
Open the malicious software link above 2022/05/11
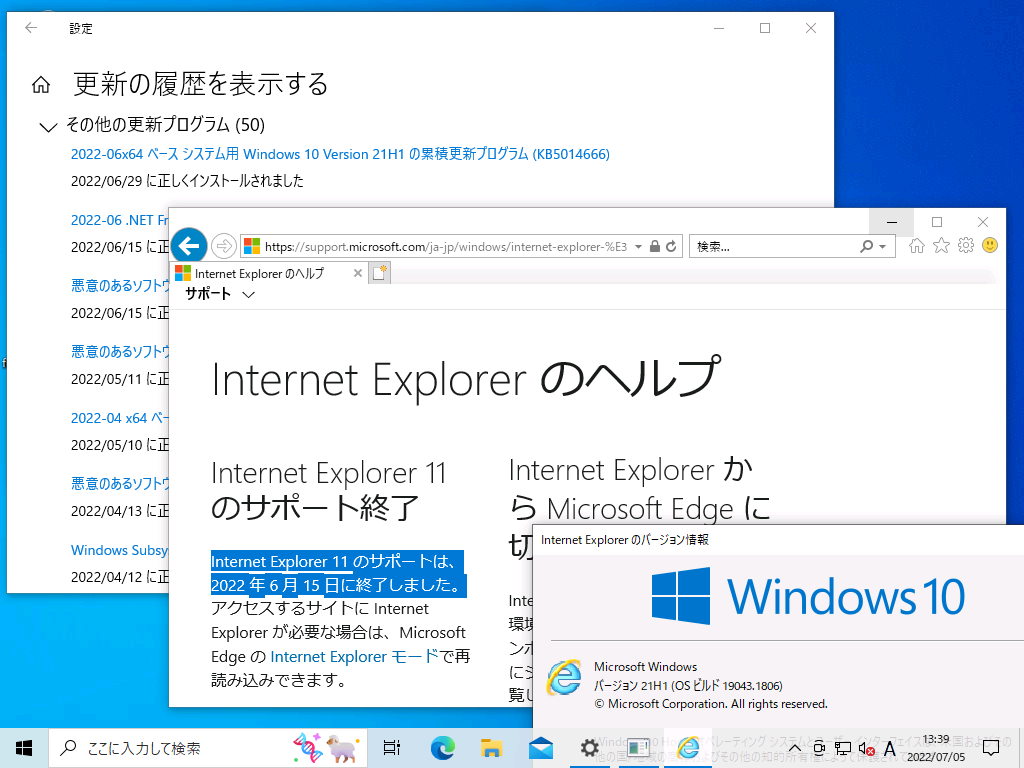coord(120,351)
